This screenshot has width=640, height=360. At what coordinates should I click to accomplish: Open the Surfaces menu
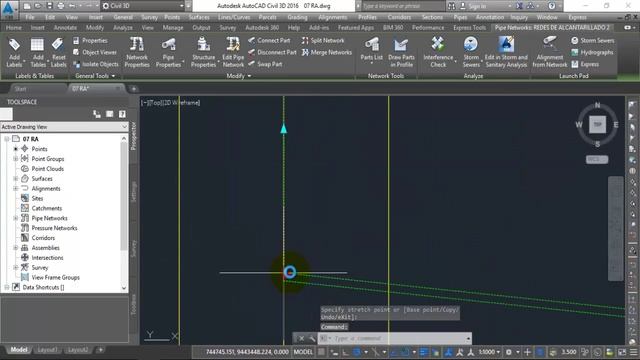[199, 17]
